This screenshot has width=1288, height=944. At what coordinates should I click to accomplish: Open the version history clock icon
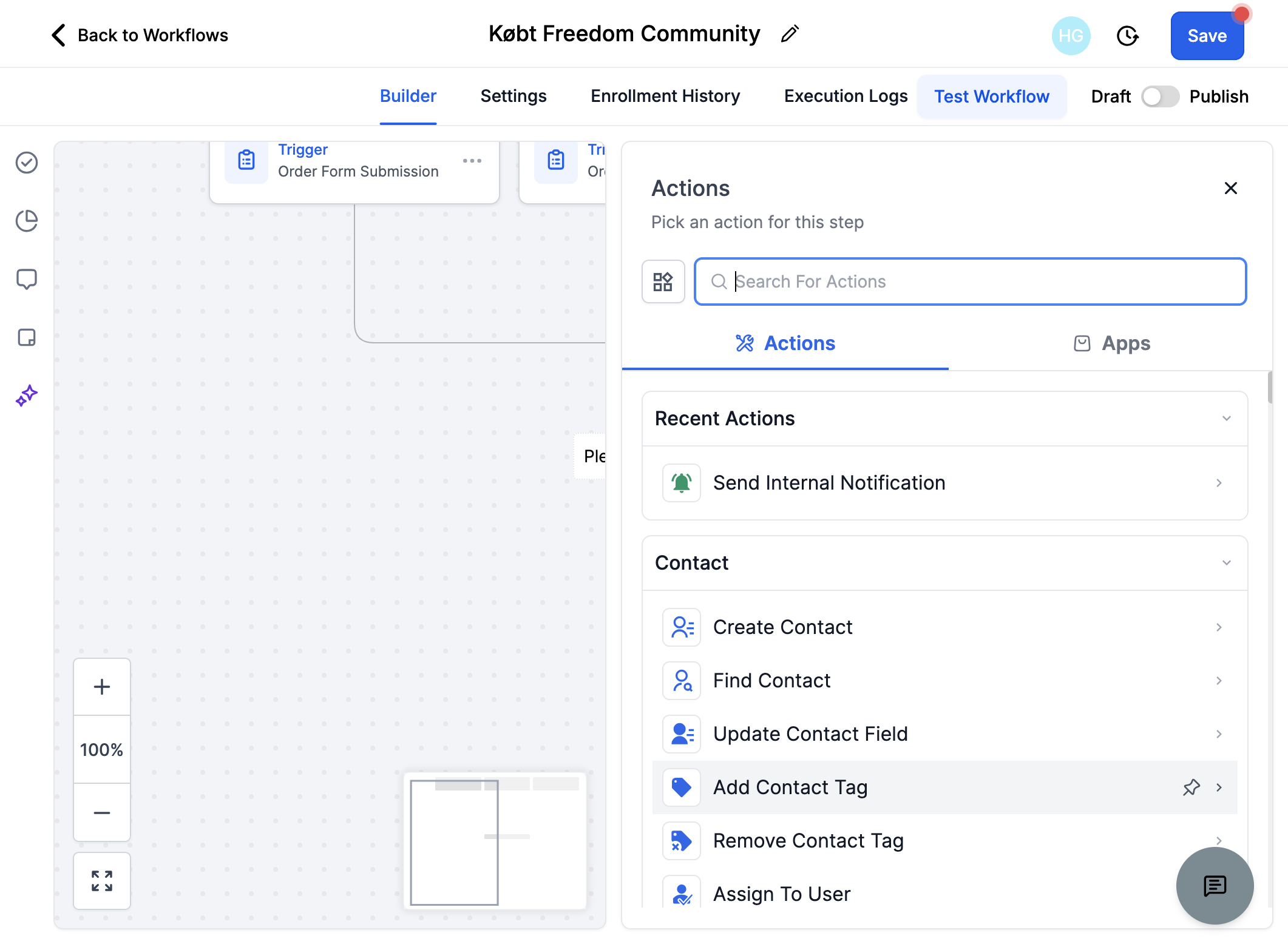click(x=1127, y=36)
